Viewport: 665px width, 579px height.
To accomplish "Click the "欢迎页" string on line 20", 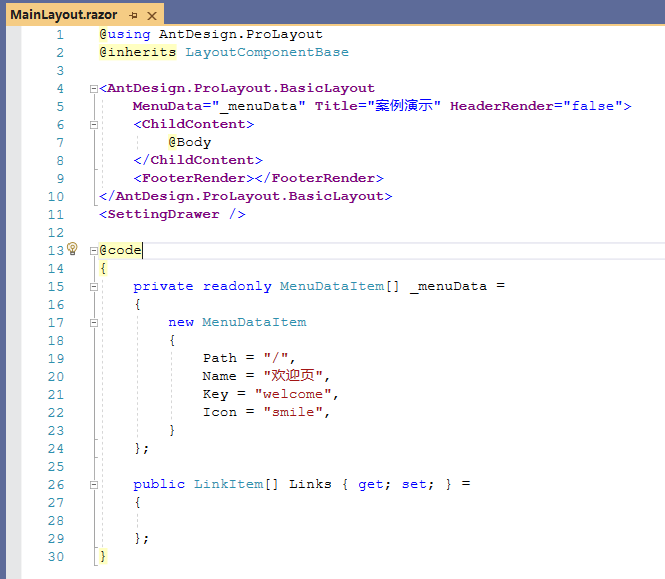I will 293,375.
